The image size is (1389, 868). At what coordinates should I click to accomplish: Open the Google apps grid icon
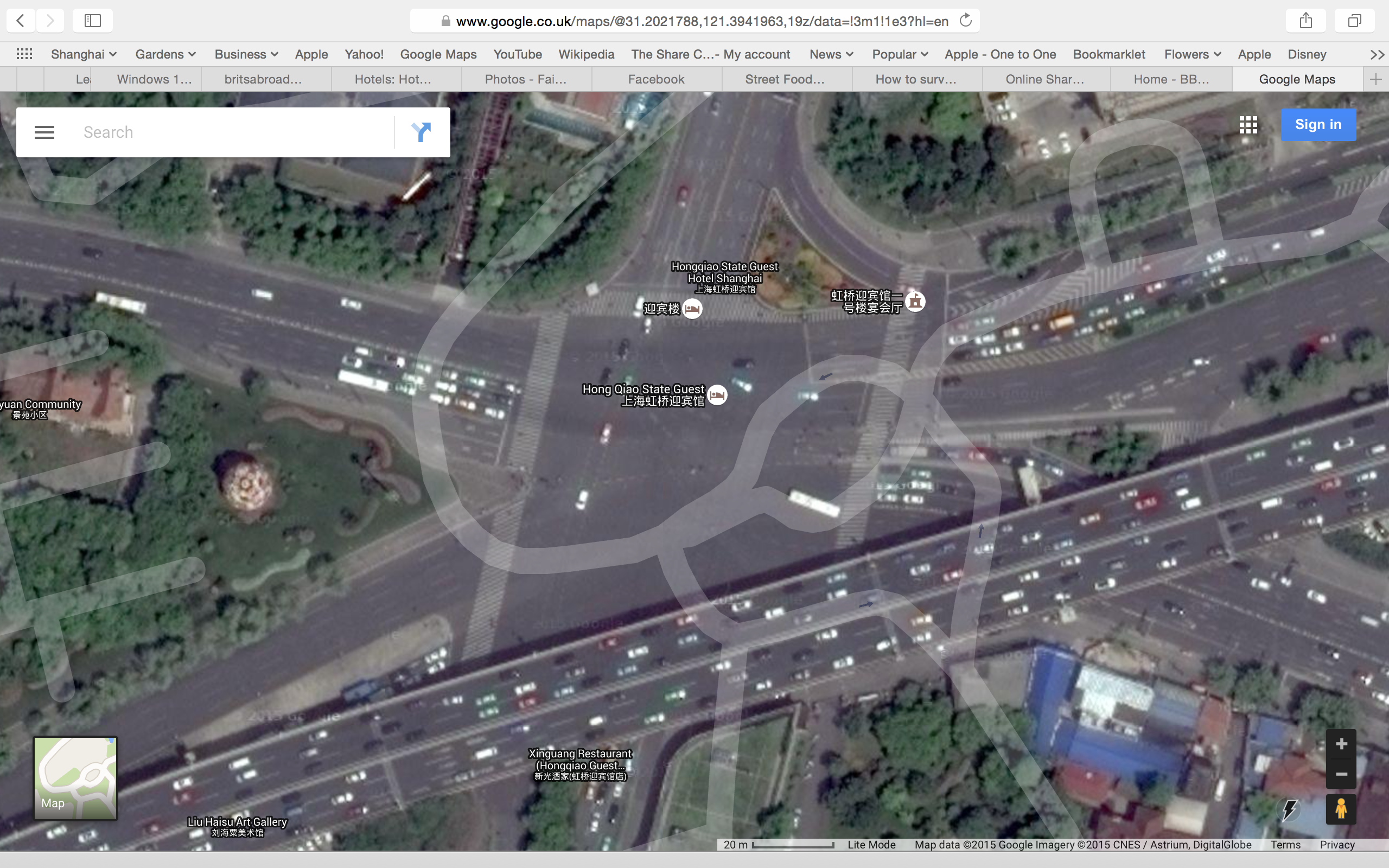click(x=1248, y=125)
